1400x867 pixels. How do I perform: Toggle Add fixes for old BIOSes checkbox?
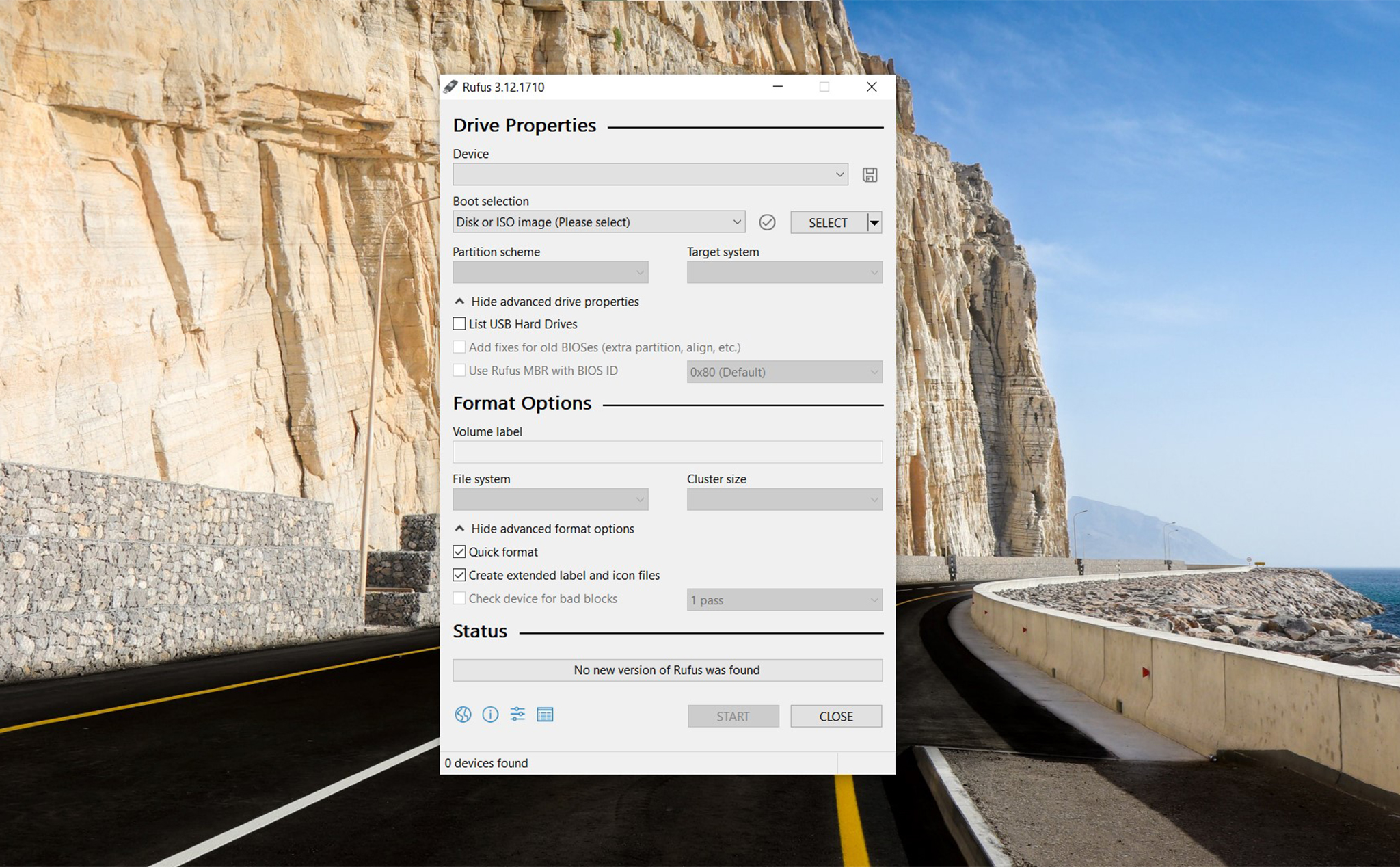[459, 347]
